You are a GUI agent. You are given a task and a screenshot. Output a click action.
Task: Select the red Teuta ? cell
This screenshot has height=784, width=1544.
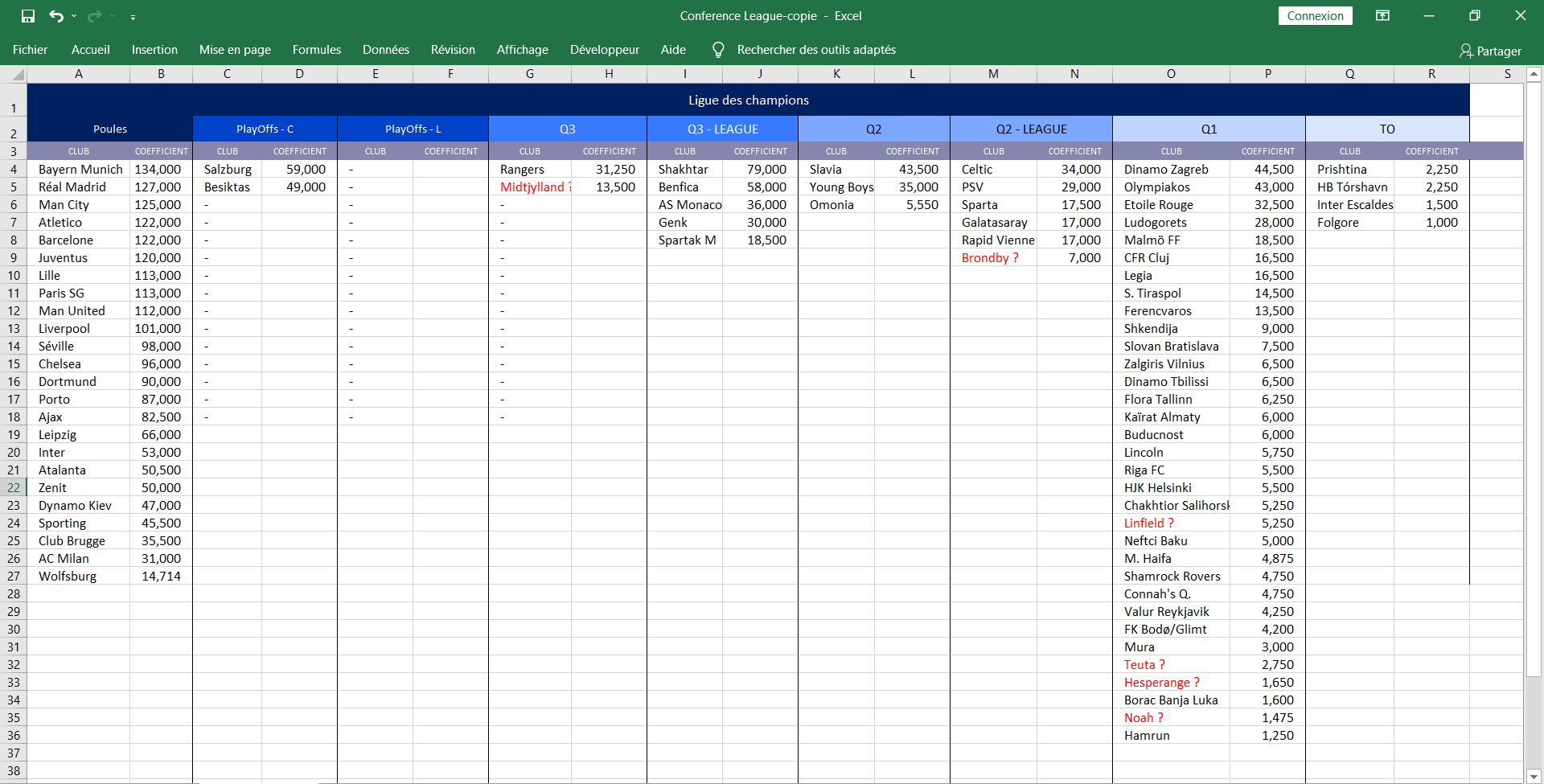click(x=1172, y=665)
